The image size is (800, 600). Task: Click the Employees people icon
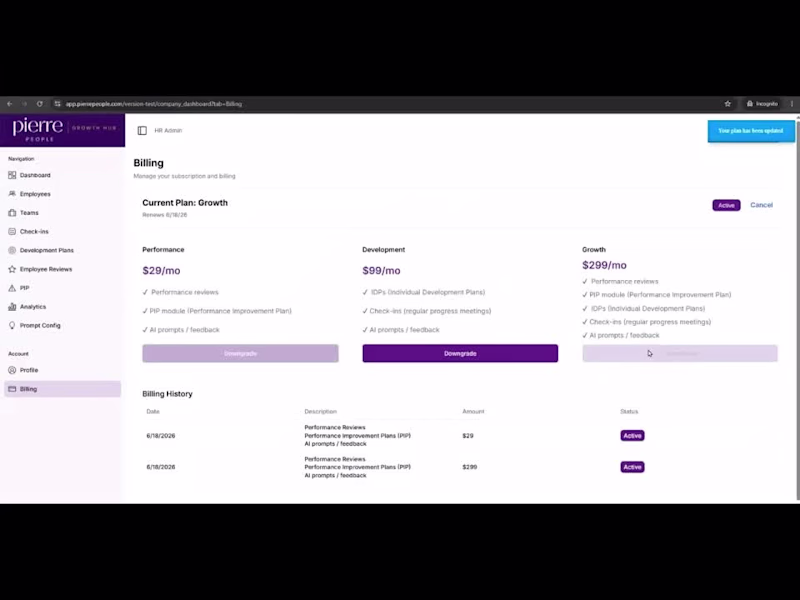pos(12,194)
